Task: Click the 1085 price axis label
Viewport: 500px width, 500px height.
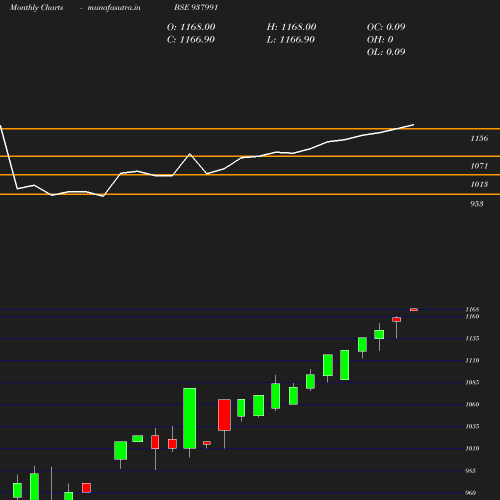Action: pyautogui.click(x=472, y=382)
